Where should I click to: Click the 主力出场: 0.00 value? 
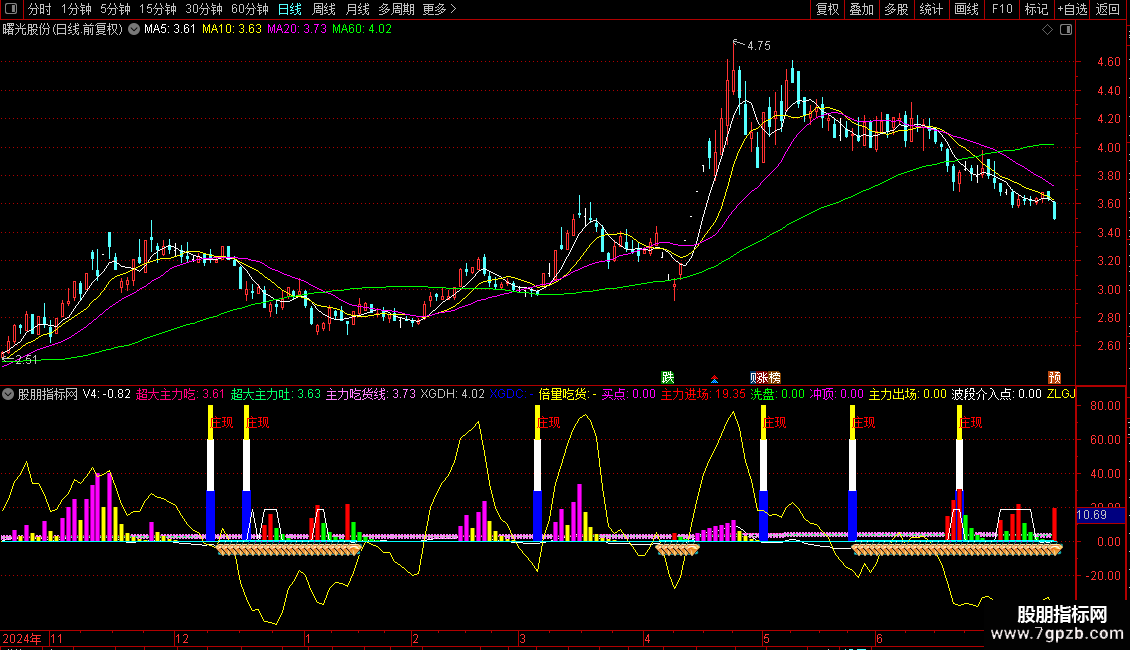tap(908, 394)
